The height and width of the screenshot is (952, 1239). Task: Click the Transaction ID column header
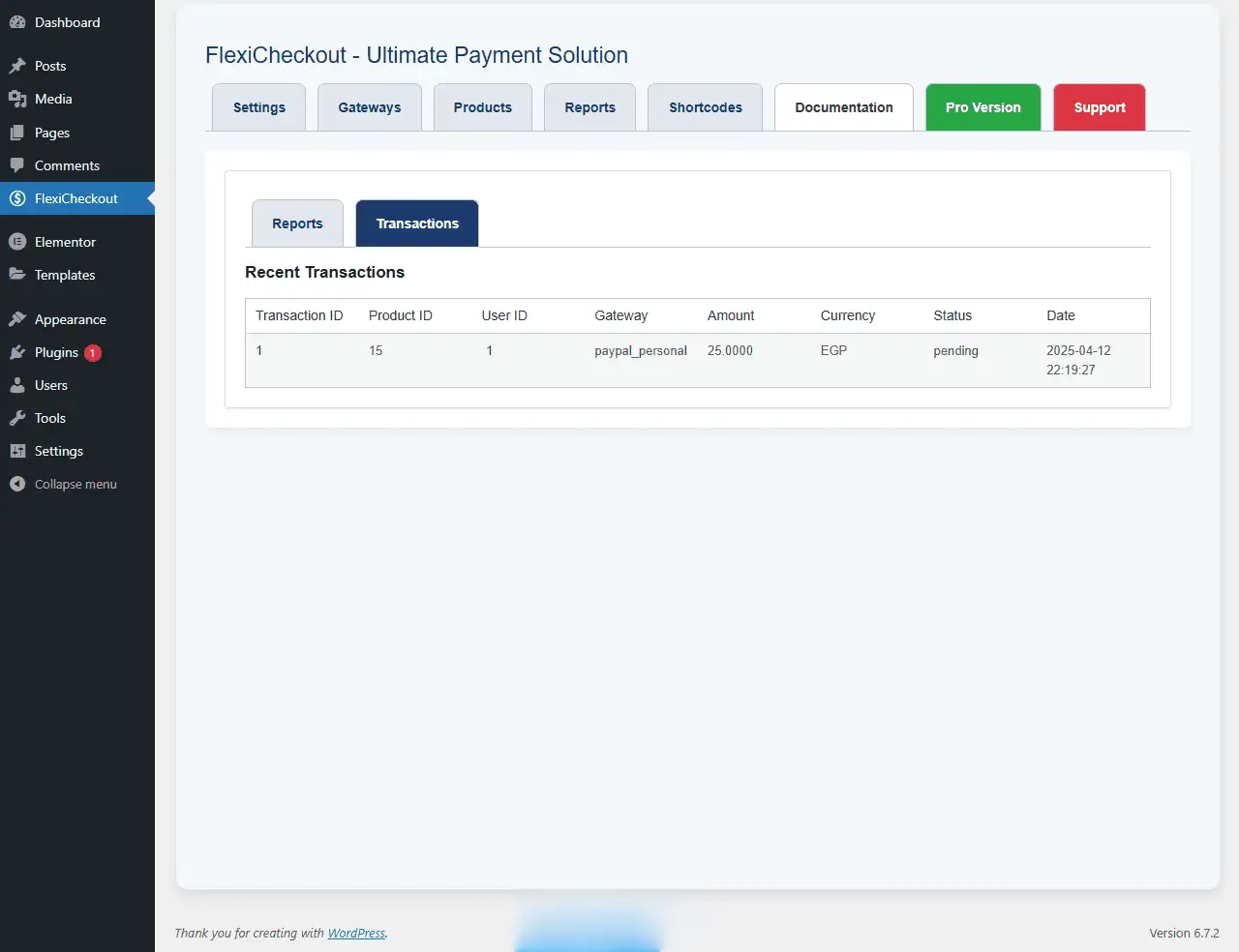pos(299,315)
